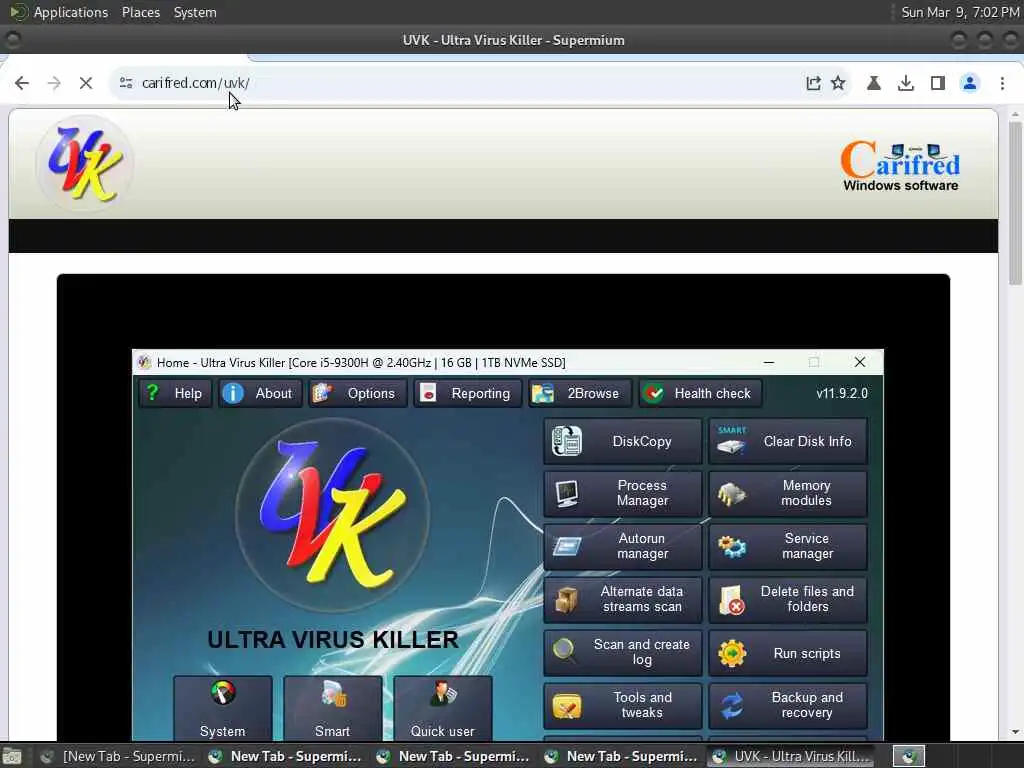Screen dimensions: 1024x768
Task: Open the Quick user tile
Action: tap(443, 709)
